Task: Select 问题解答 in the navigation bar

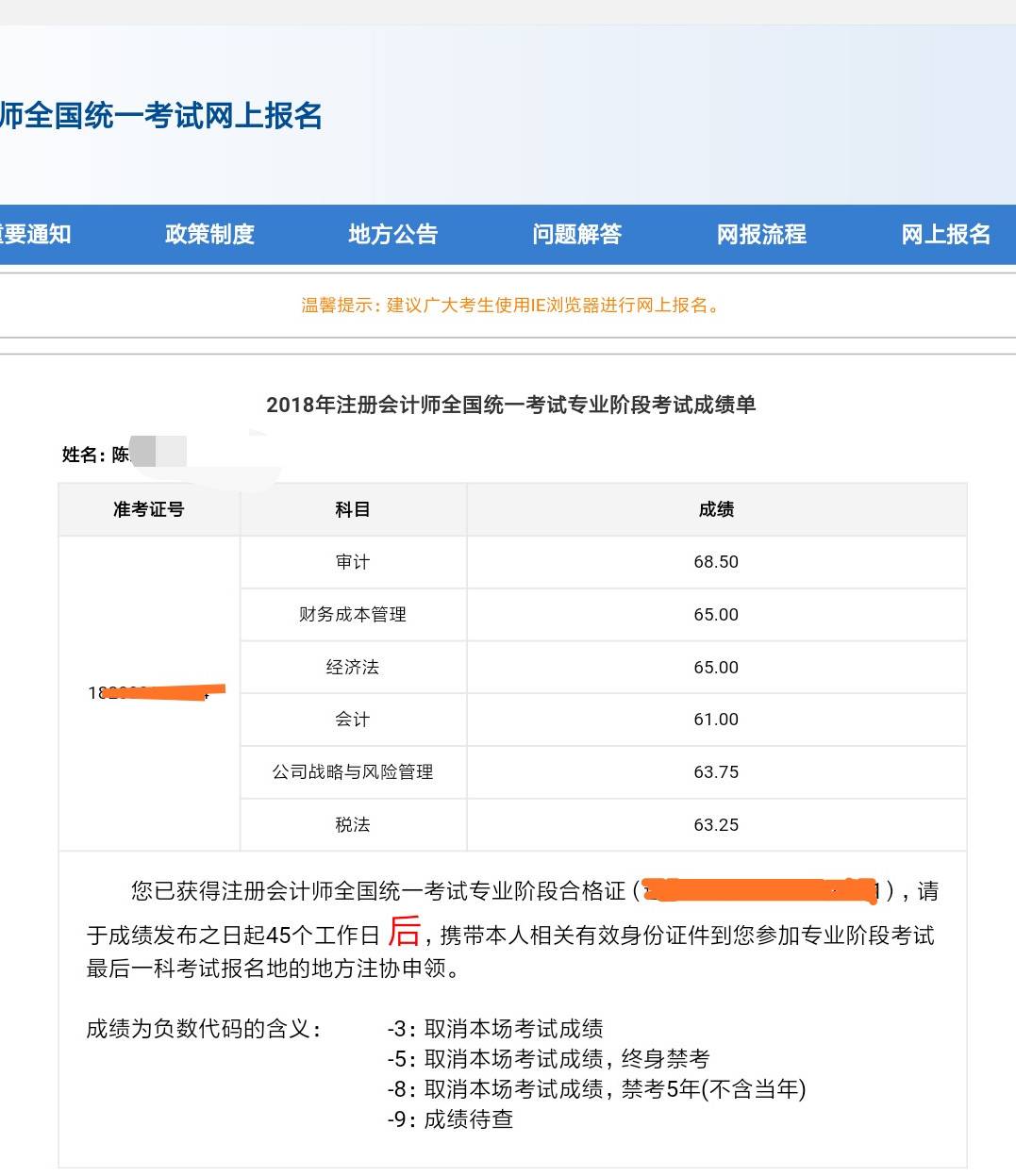Action: click(577, 234)
